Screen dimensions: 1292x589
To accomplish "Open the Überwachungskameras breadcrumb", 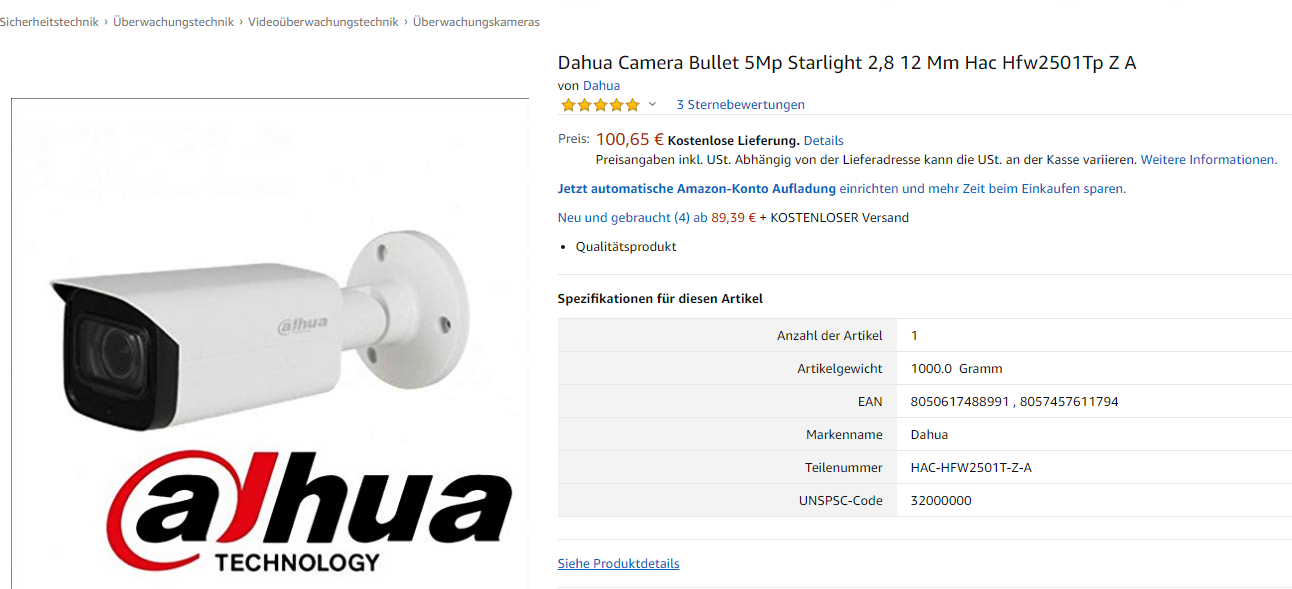I will pos(476,22).
